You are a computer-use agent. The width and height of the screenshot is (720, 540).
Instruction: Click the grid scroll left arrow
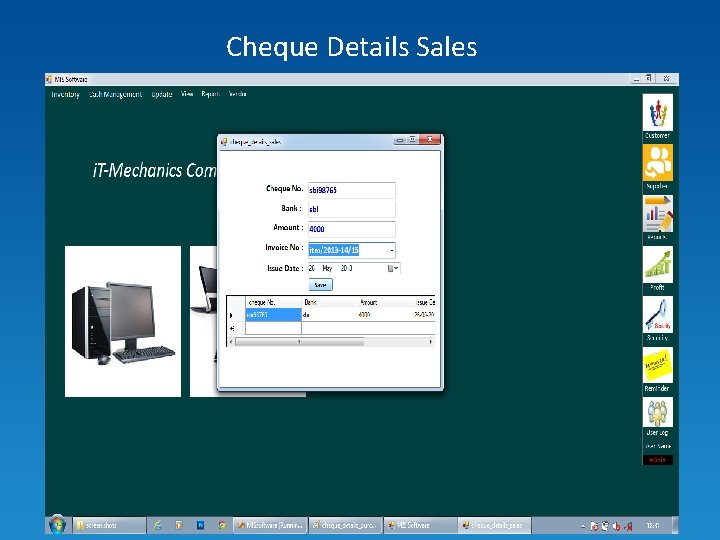(x=231, y=342)
